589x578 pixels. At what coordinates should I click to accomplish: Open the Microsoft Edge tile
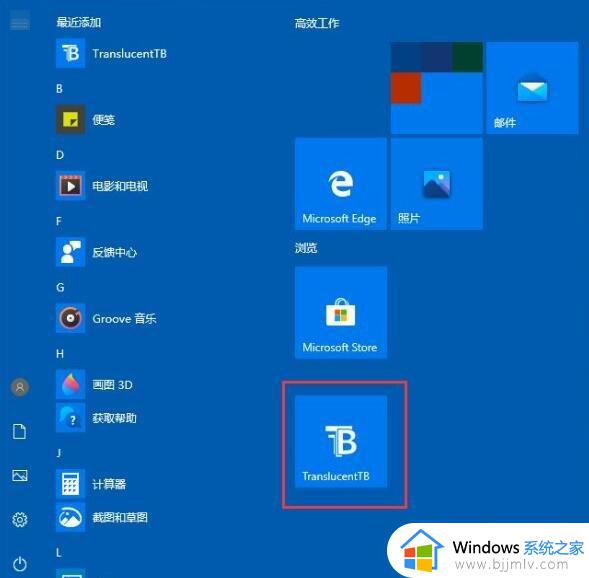point(341,184)
